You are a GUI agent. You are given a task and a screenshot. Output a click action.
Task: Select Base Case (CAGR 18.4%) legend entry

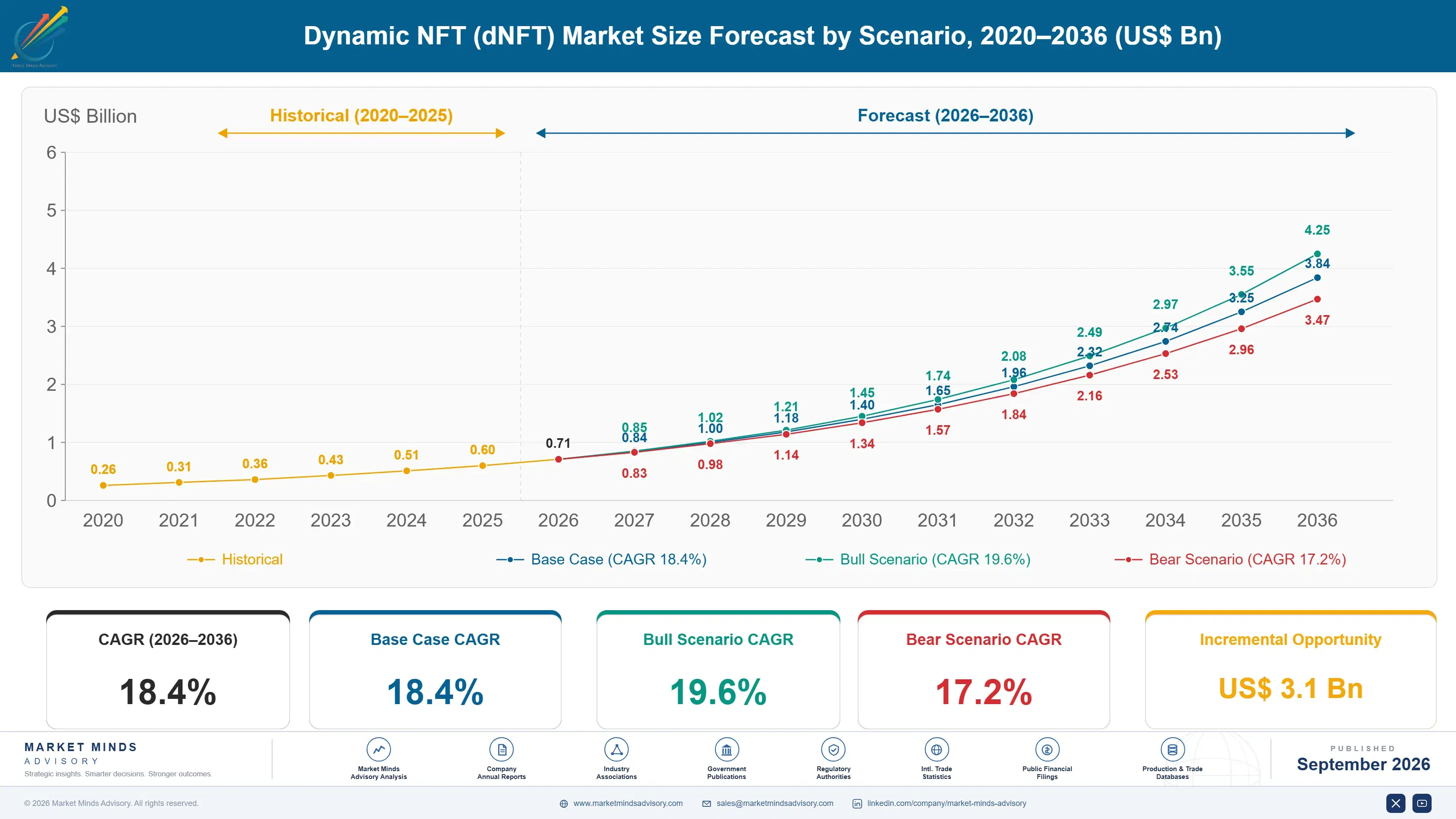pos(601,559)
